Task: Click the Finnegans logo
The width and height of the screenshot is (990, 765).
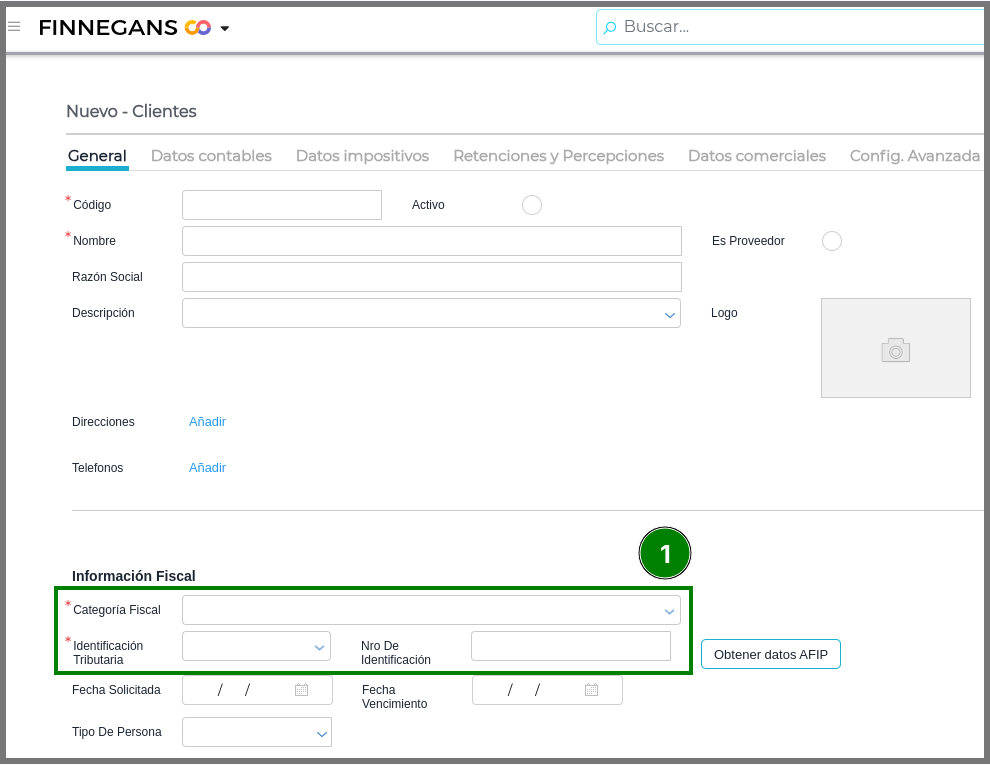Action: pos(124,28)
